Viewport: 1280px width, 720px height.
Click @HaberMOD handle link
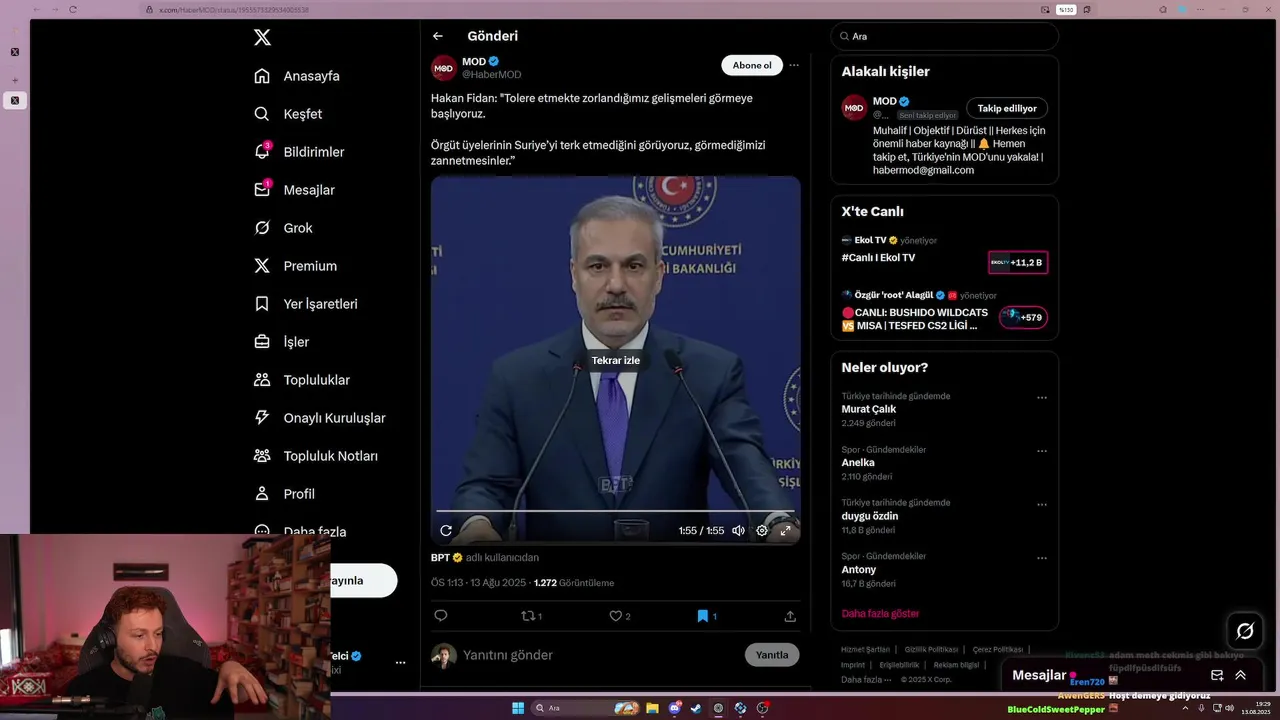pyautogui.click(x=491, y=75)
